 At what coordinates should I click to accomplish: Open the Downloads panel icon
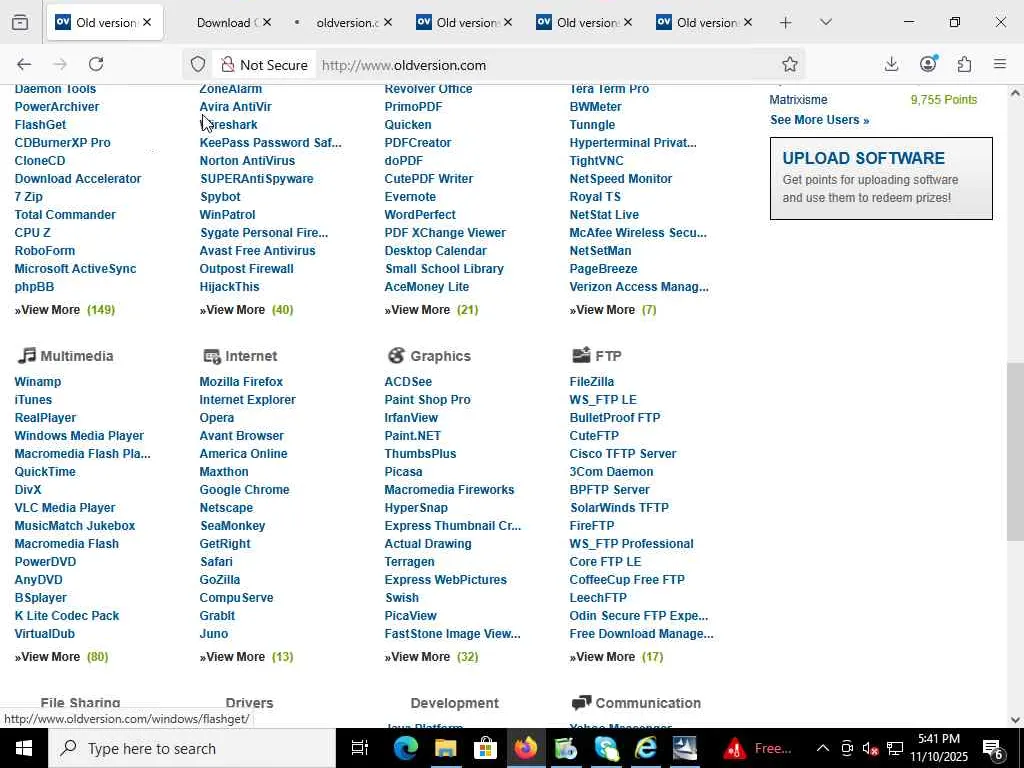(x=891, y=64)
